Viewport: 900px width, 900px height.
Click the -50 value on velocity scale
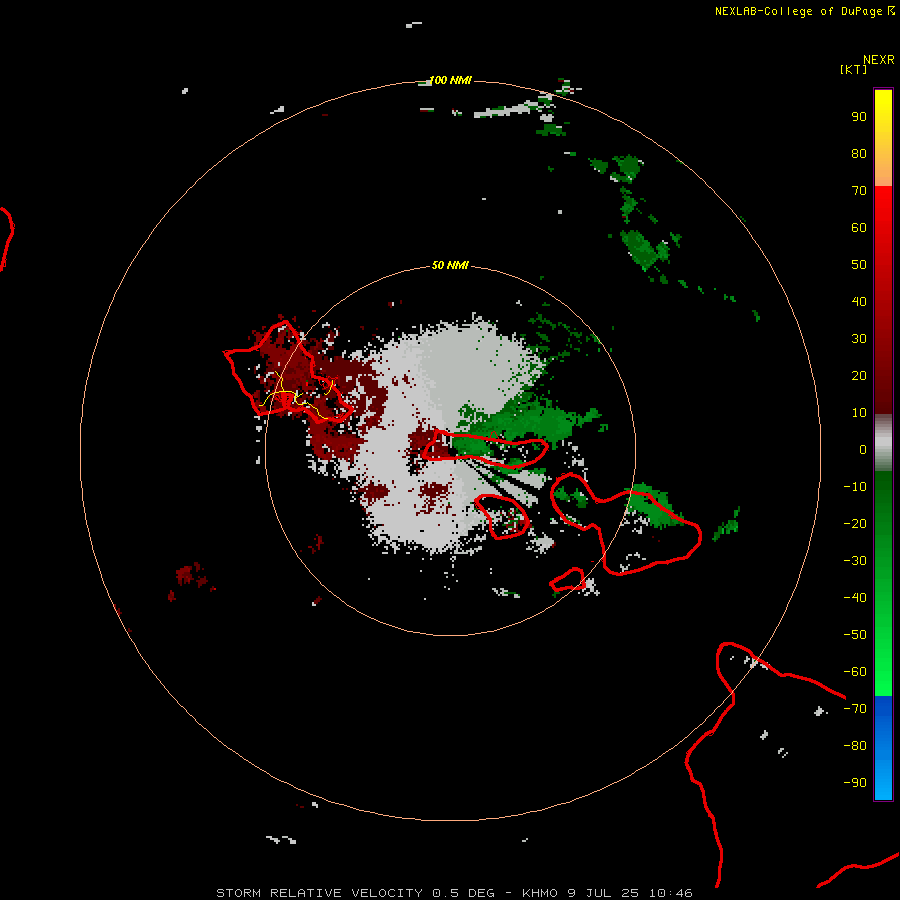click(x=855, y=635)
